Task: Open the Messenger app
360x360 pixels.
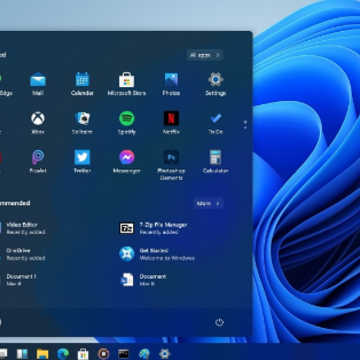Action: pyautogui.click(x=127, y=162)
